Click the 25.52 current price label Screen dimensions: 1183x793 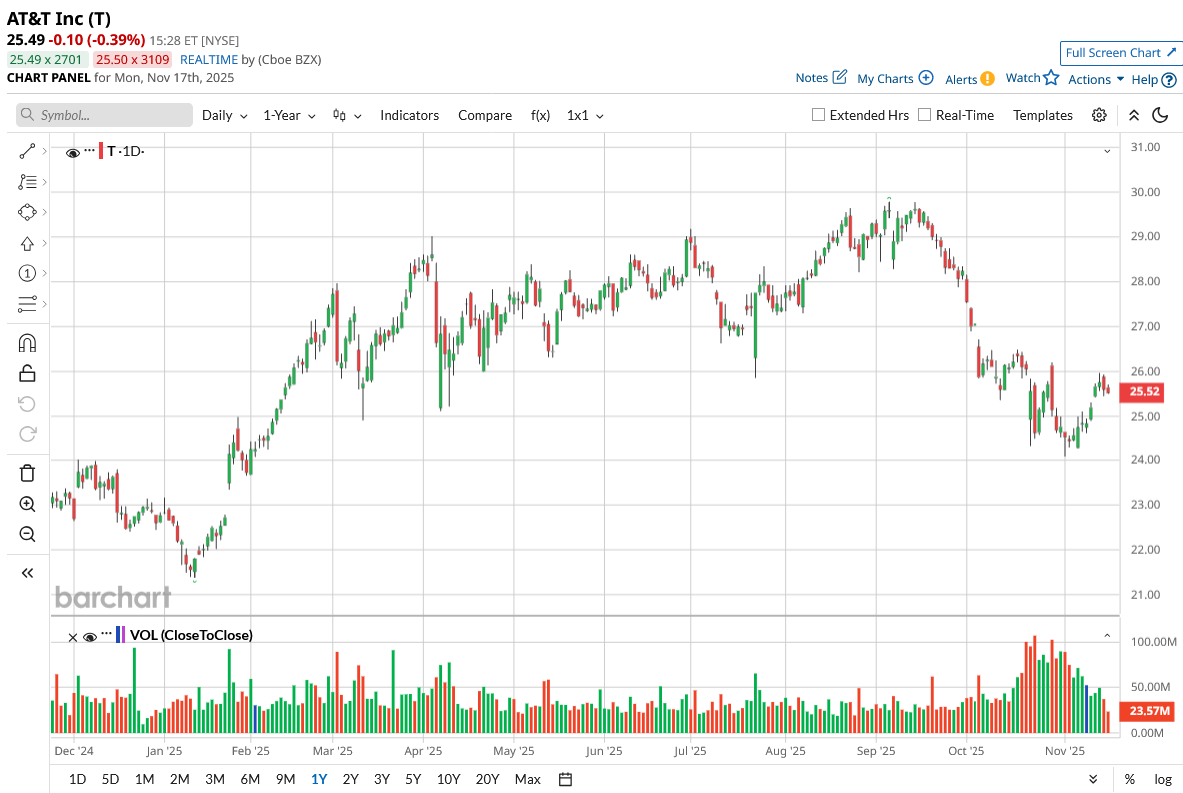tap(1144, 392)
